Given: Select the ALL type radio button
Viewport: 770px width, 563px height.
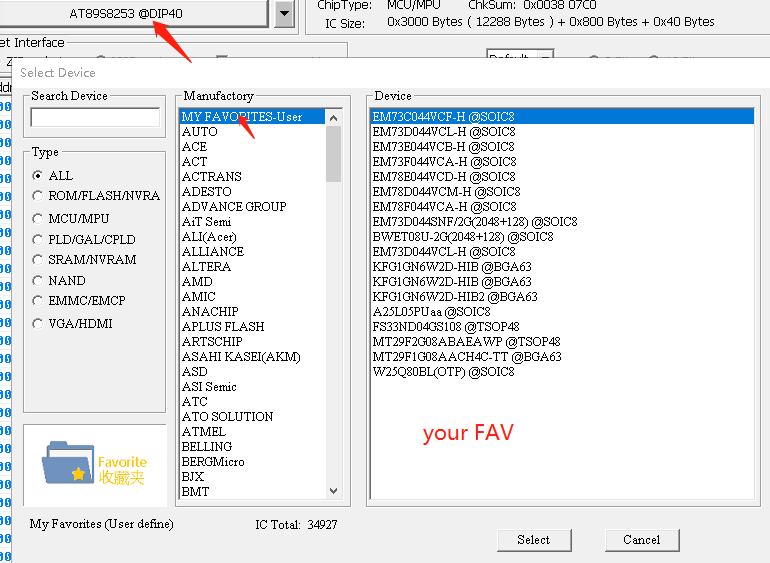Looking at the screenshot, I should 38,175.
